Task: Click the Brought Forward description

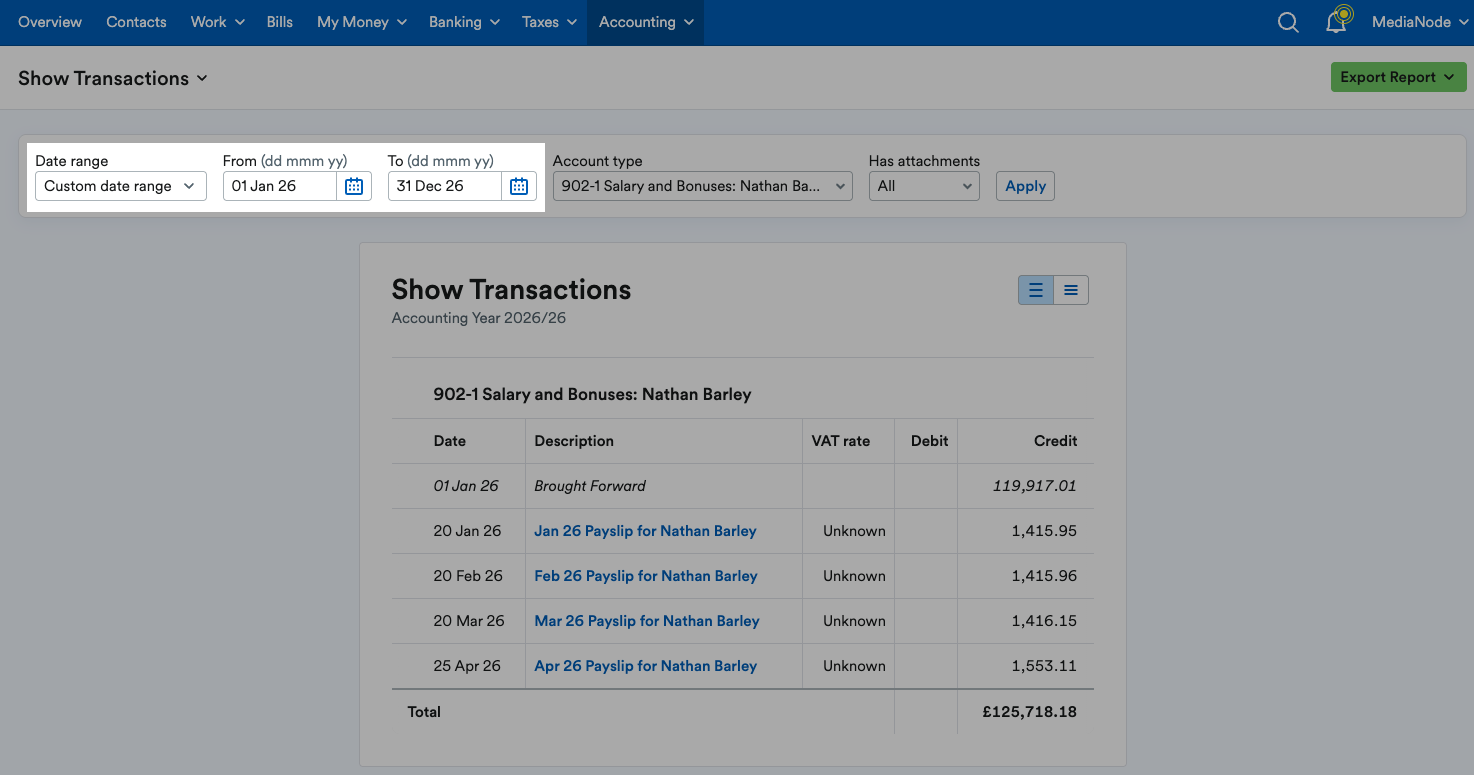Action: [x=590, y=486]
